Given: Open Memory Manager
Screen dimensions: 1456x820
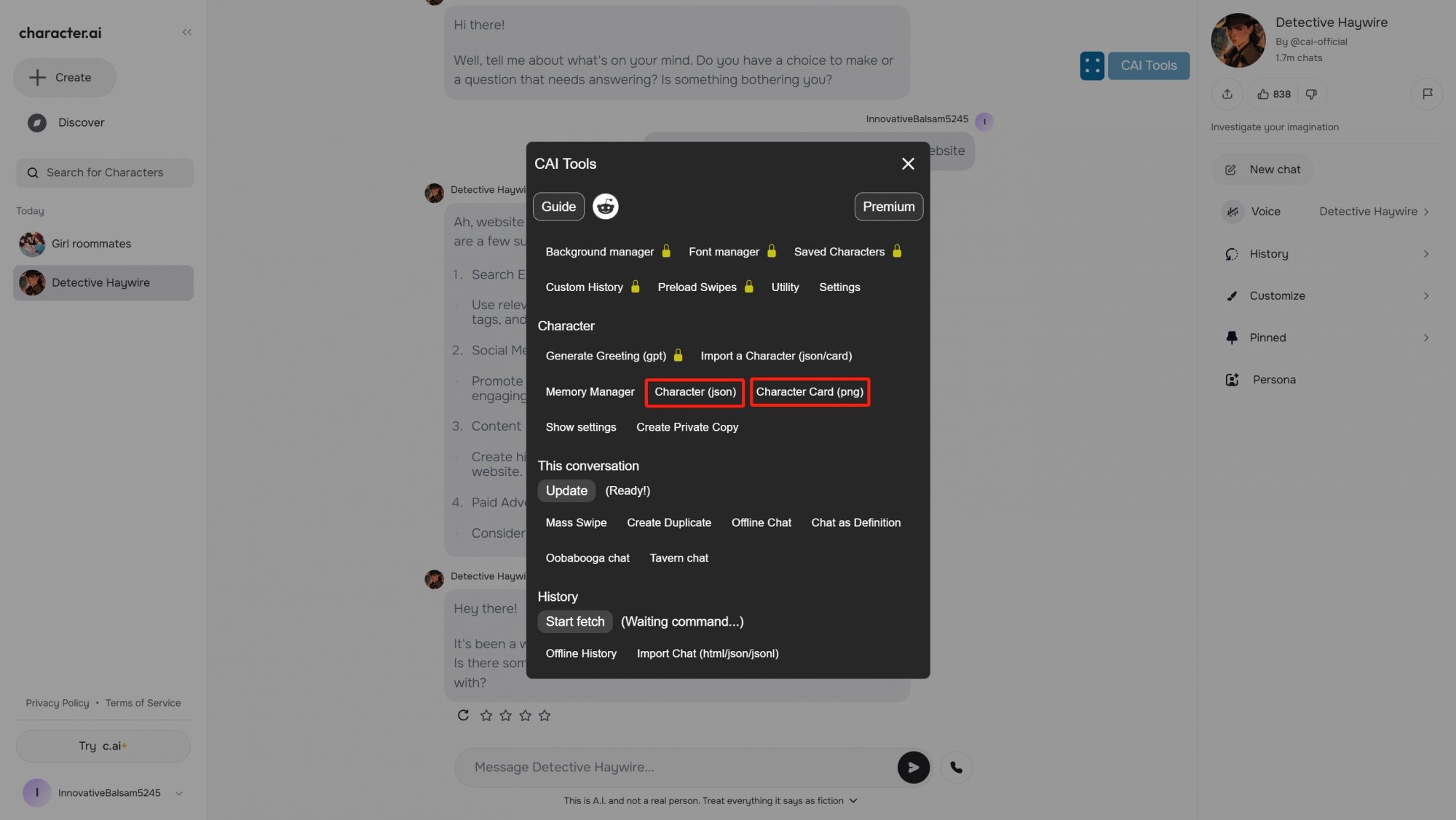Looking at the screenshot, I should tap(590, 391).
